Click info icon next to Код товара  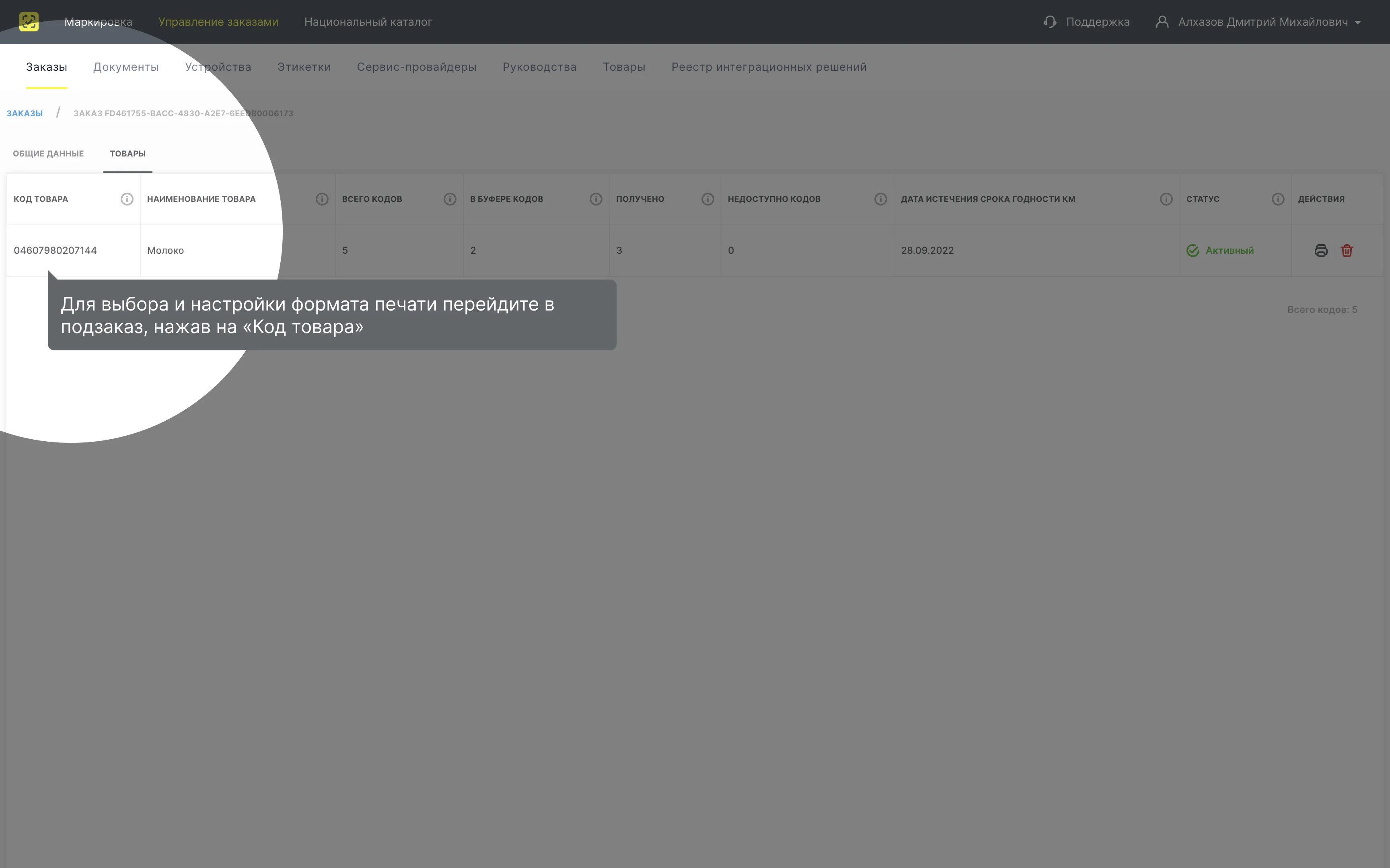tap(127, 199)
